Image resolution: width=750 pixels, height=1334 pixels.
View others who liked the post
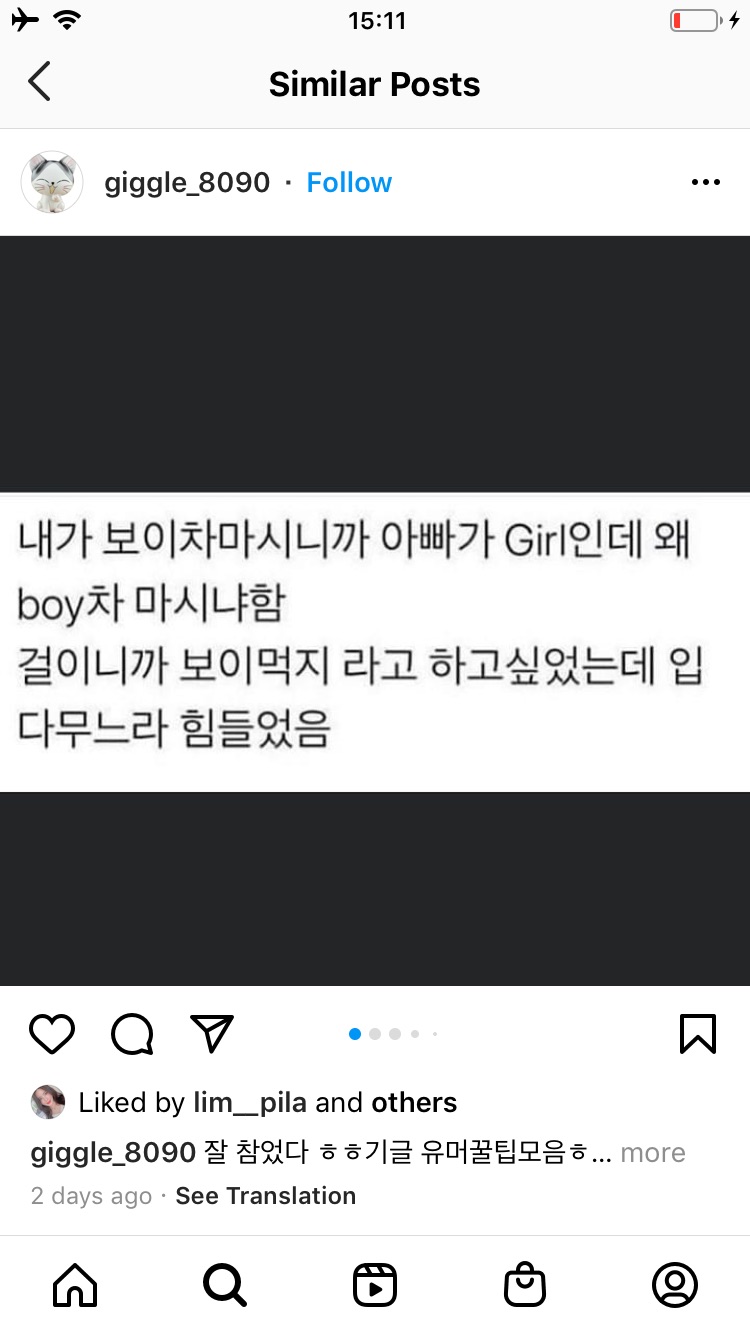tap(414, 1103)
